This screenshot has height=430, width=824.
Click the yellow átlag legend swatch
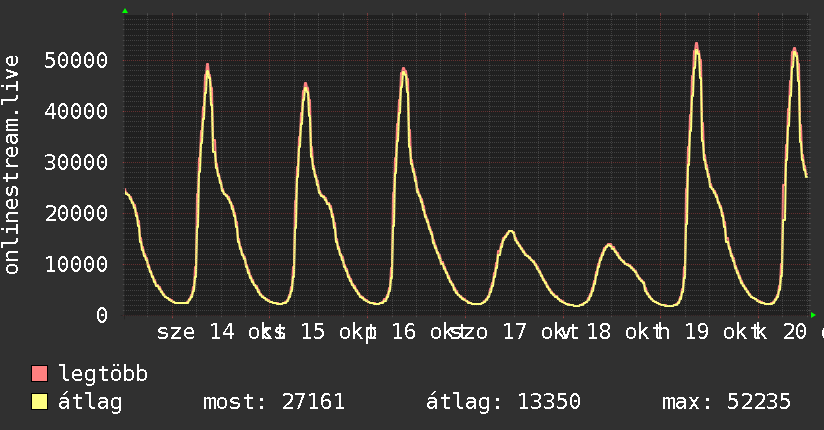[39, 401]
